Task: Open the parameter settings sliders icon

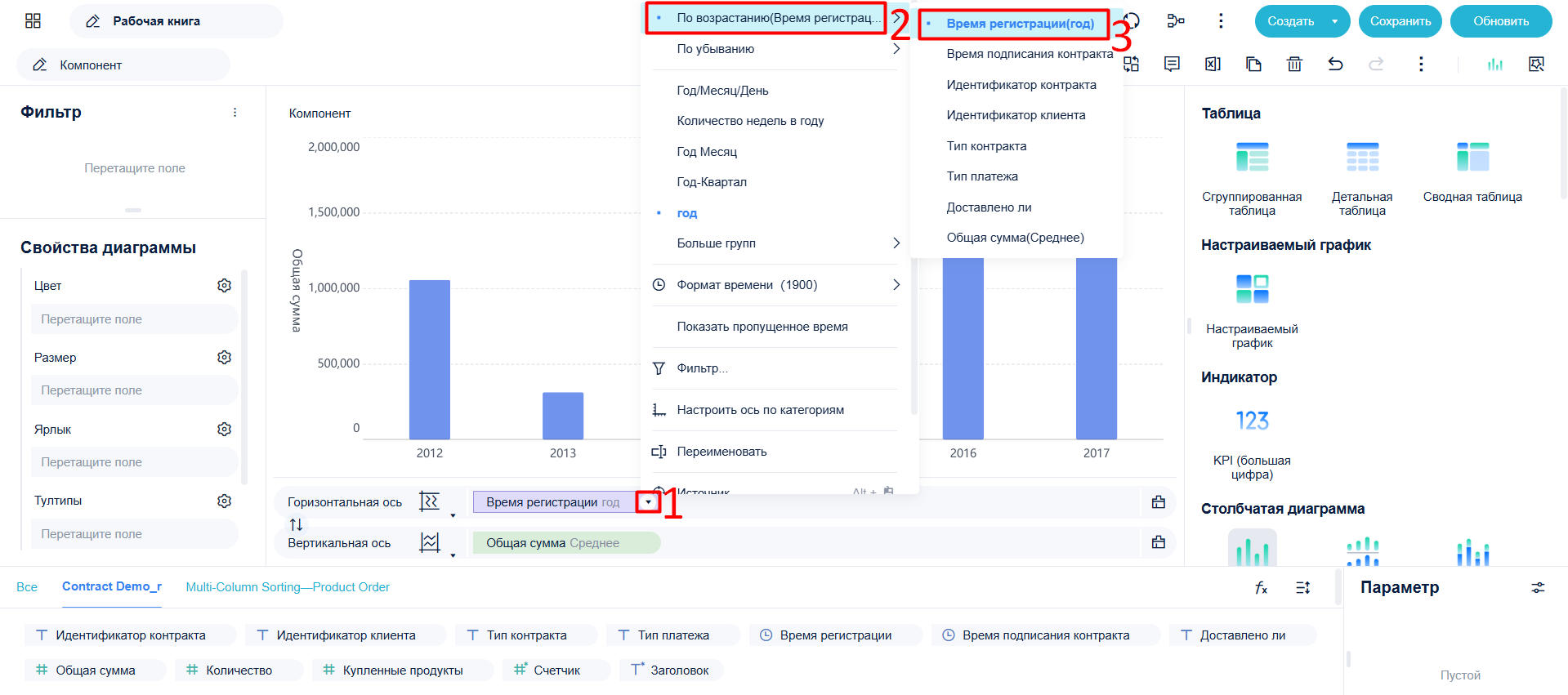Action: (1538, 587)
